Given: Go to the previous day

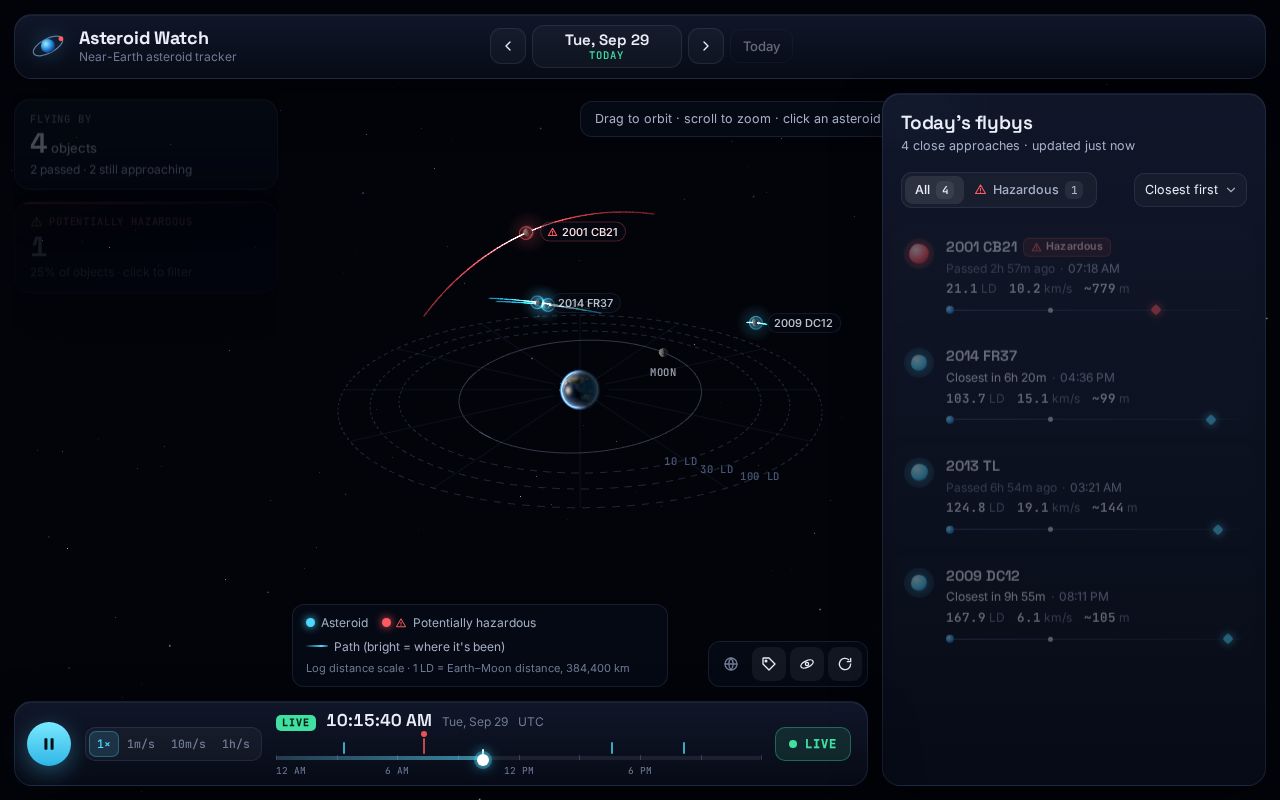Looking at the screenshot, I should coord(508,46).
